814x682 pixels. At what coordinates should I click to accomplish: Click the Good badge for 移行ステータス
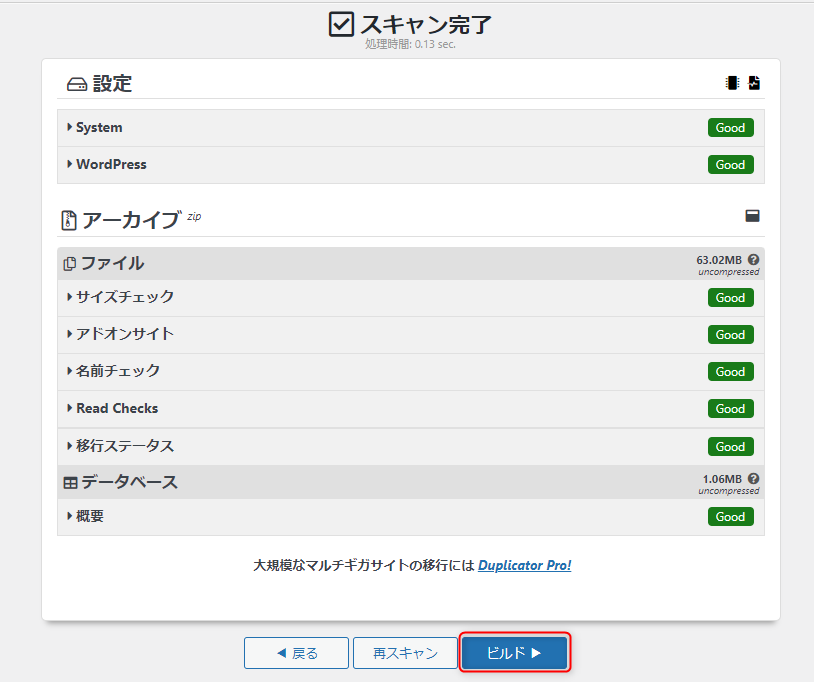click(x=730, y=446)
